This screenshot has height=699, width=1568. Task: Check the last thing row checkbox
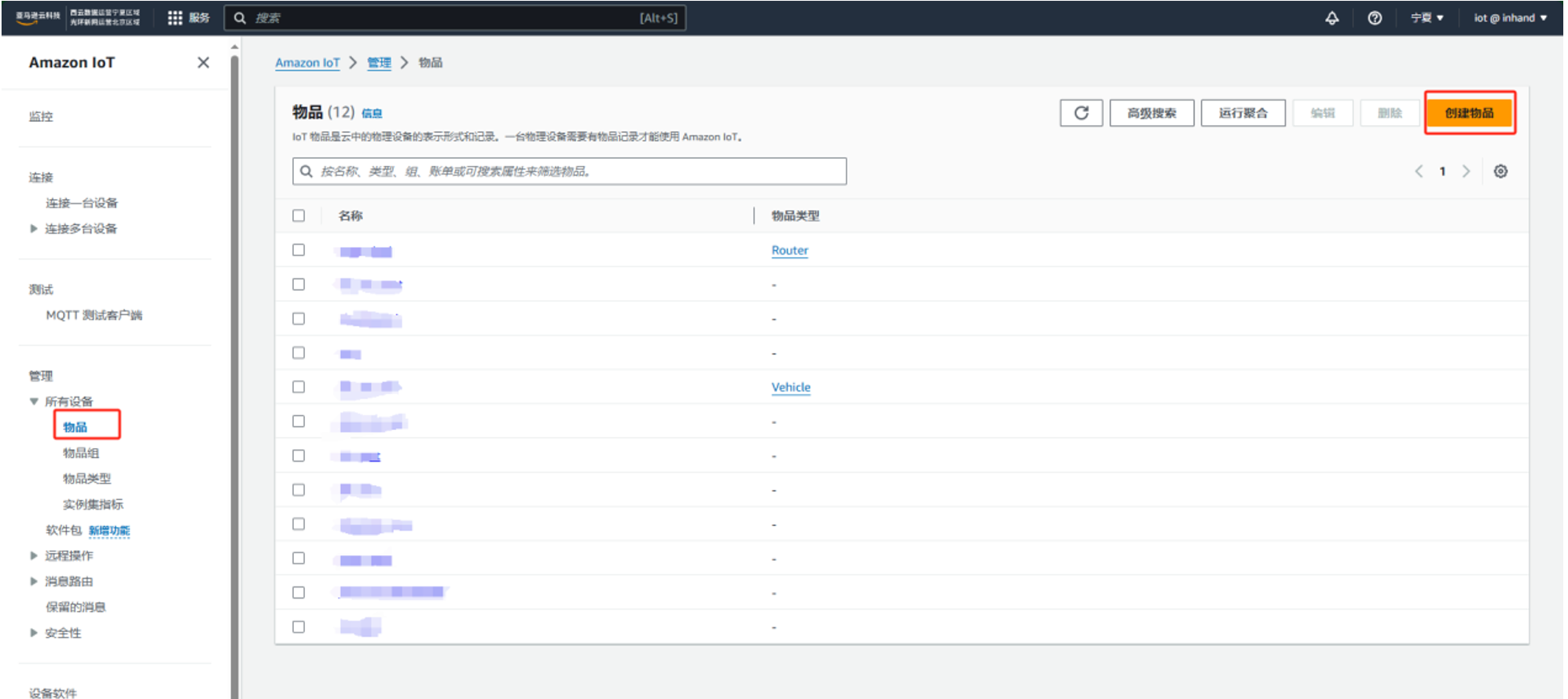point(299,627)
